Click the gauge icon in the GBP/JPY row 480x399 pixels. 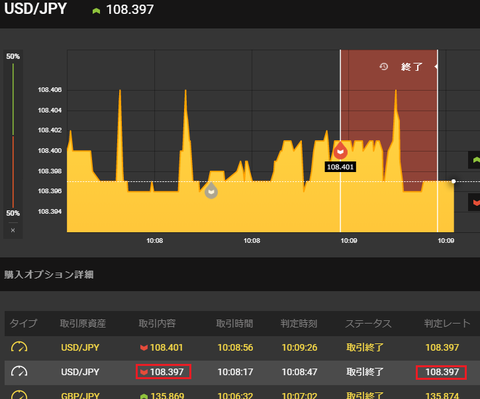[19, 395]
